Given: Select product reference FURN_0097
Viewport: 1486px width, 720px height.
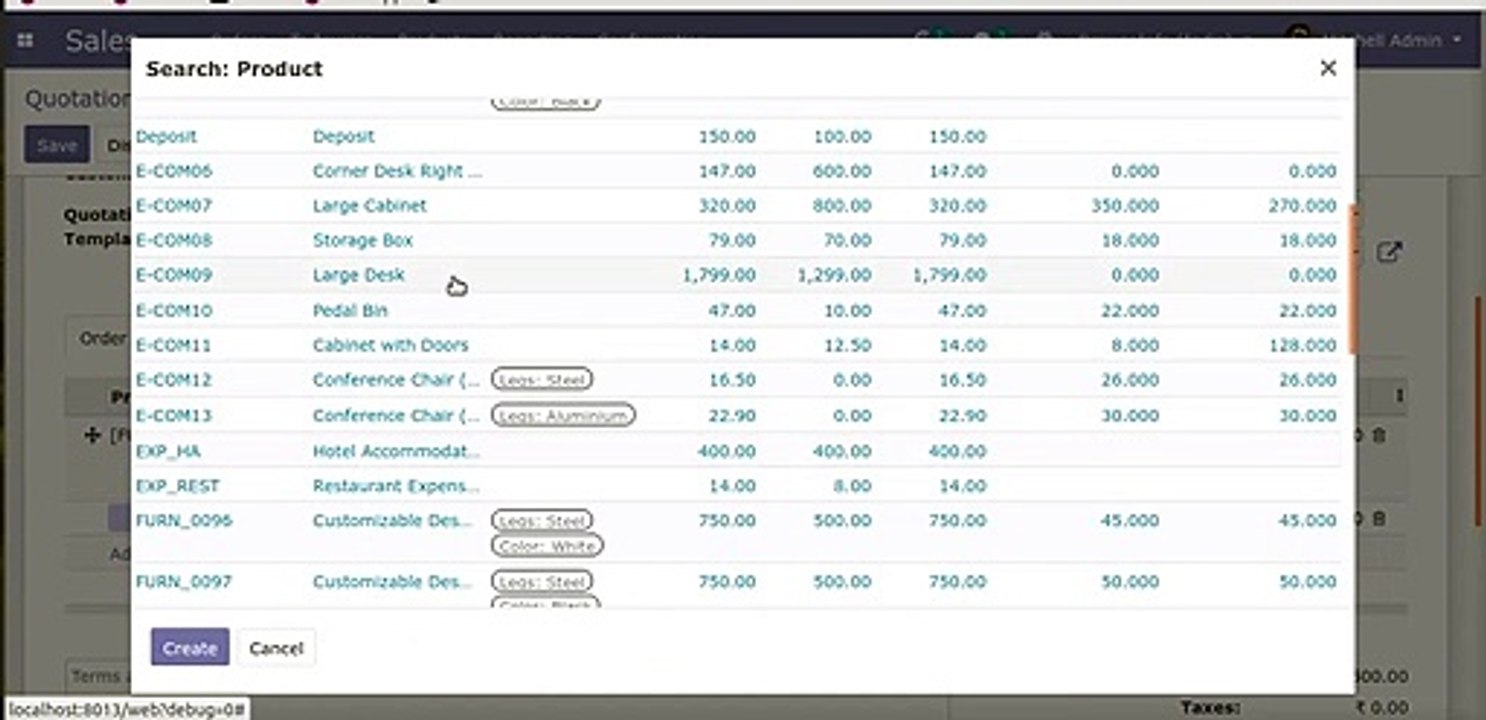Looking at the screenshot, I should (x=184, y=581).
